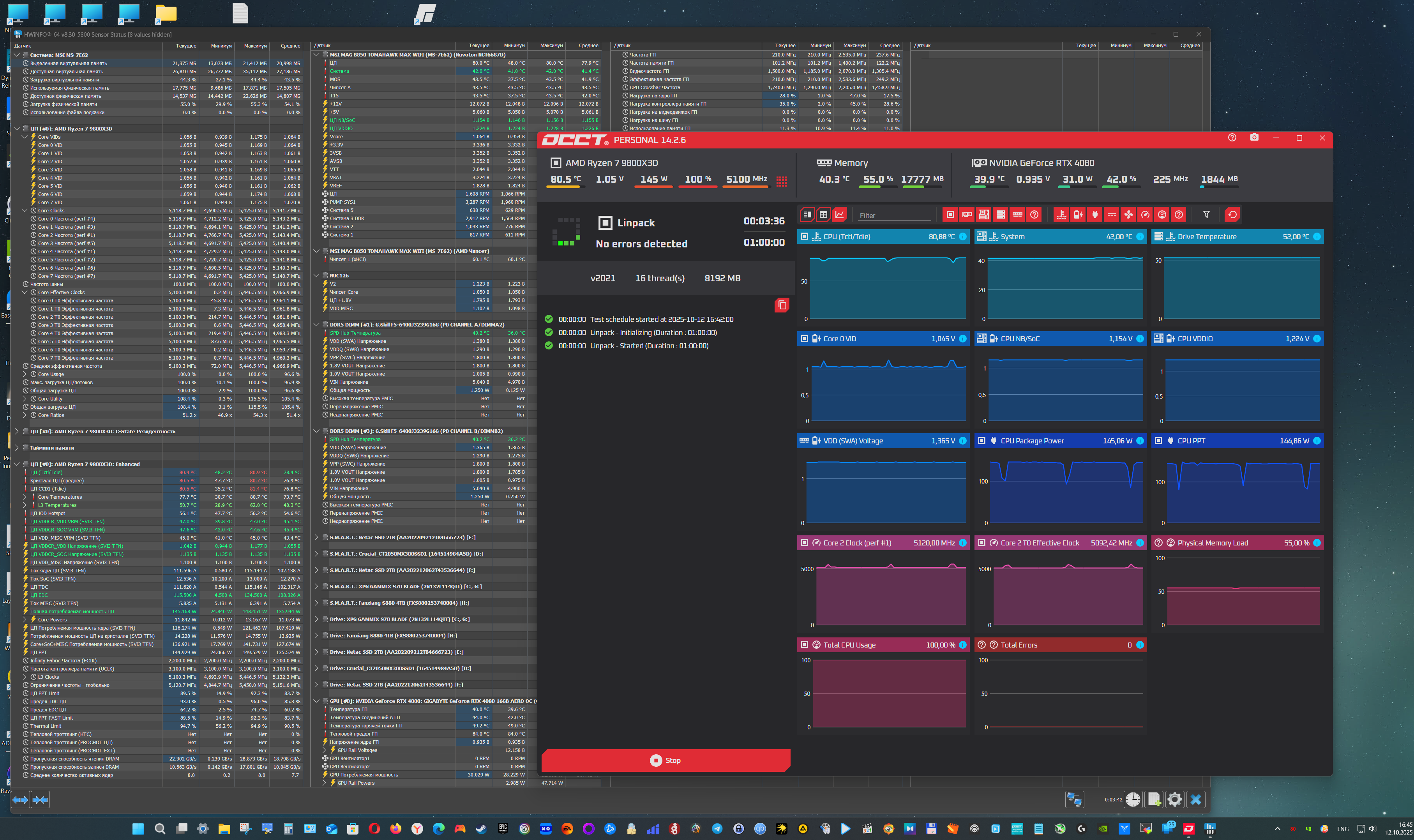Stop the running Linpack test

coord(666,760)
